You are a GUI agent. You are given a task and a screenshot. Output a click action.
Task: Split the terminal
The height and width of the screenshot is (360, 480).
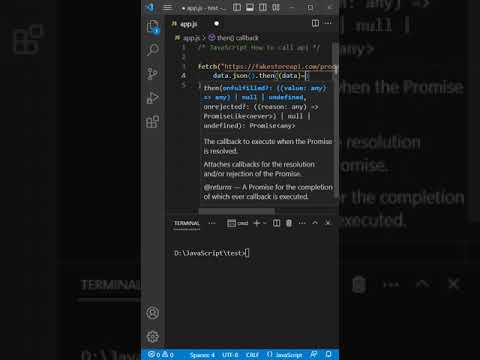coord(276,223)
